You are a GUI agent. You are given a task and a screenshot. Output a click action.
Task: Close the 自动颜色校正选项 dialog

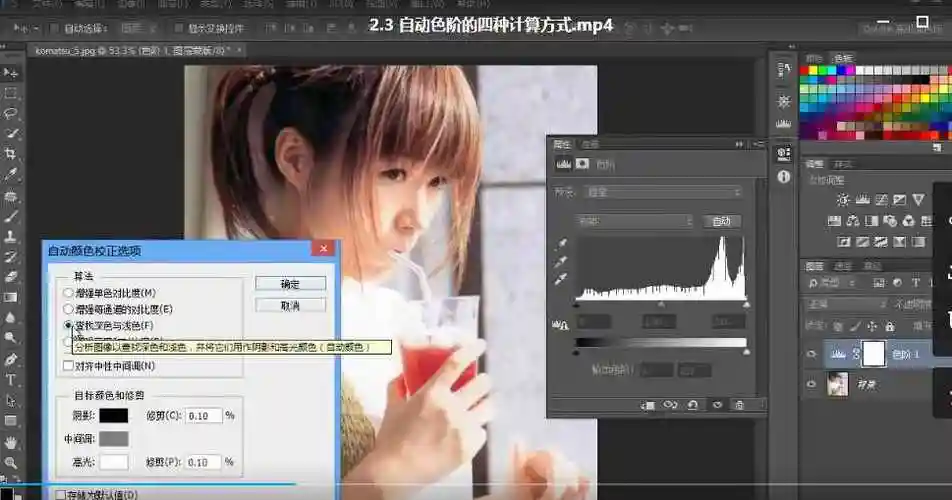[323, 249]
